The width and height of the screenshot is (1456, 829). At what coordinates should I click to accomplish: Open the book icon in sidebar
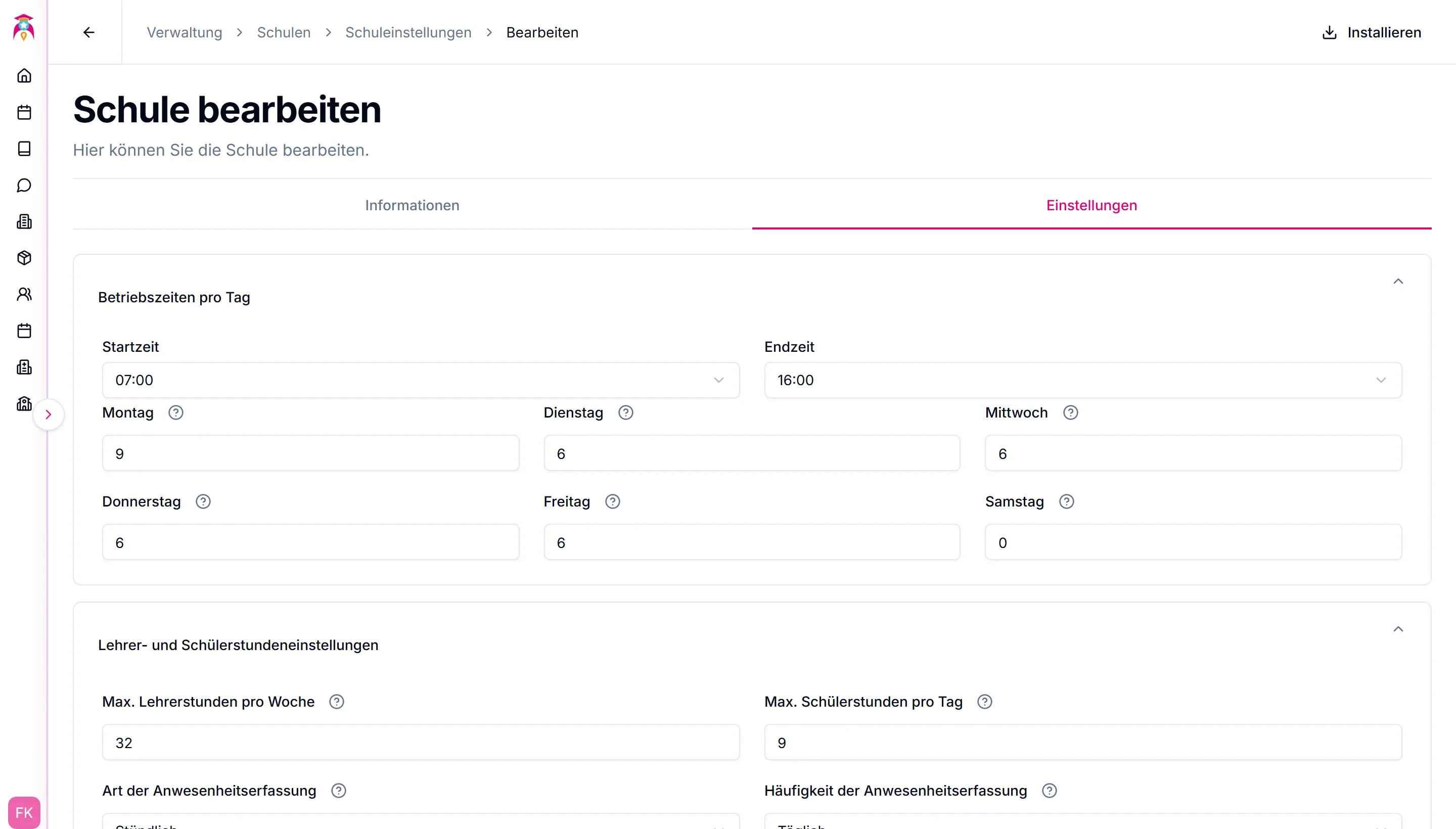click(x=24, y=149)
